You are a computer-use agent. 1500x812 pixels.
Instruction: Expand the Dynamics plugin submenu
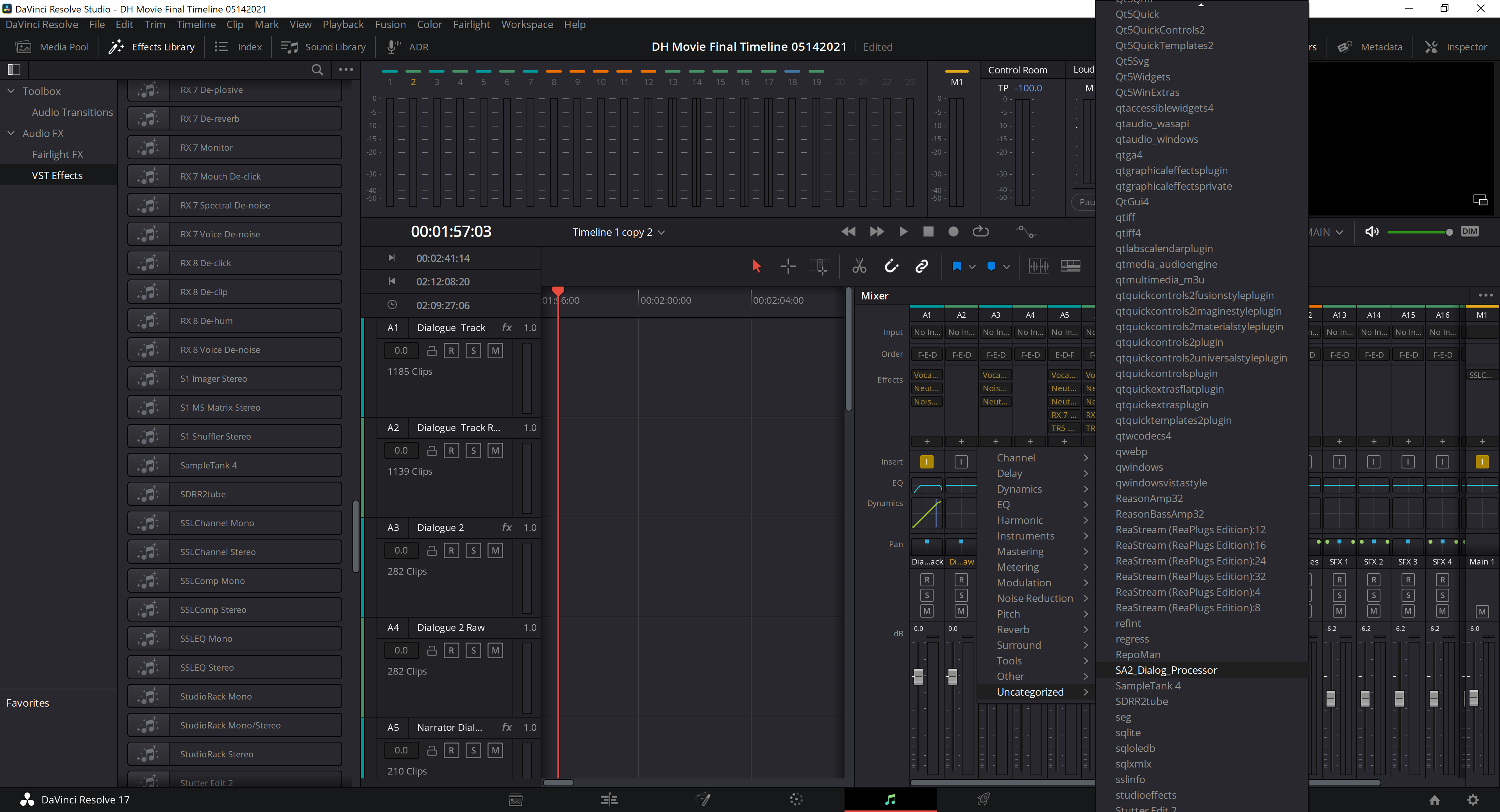(1036, 489)
